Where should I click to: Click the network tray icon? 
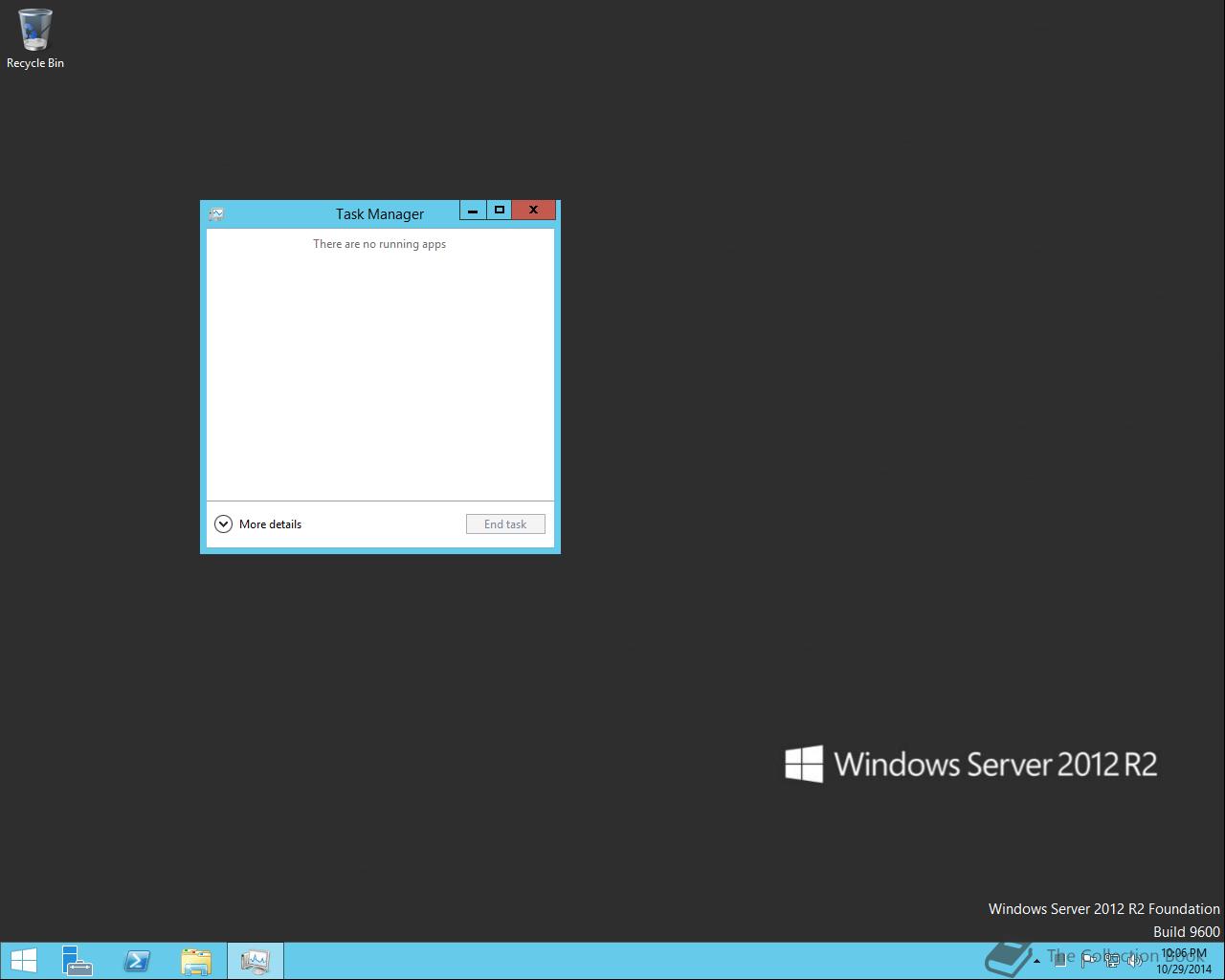(1112, 960)
